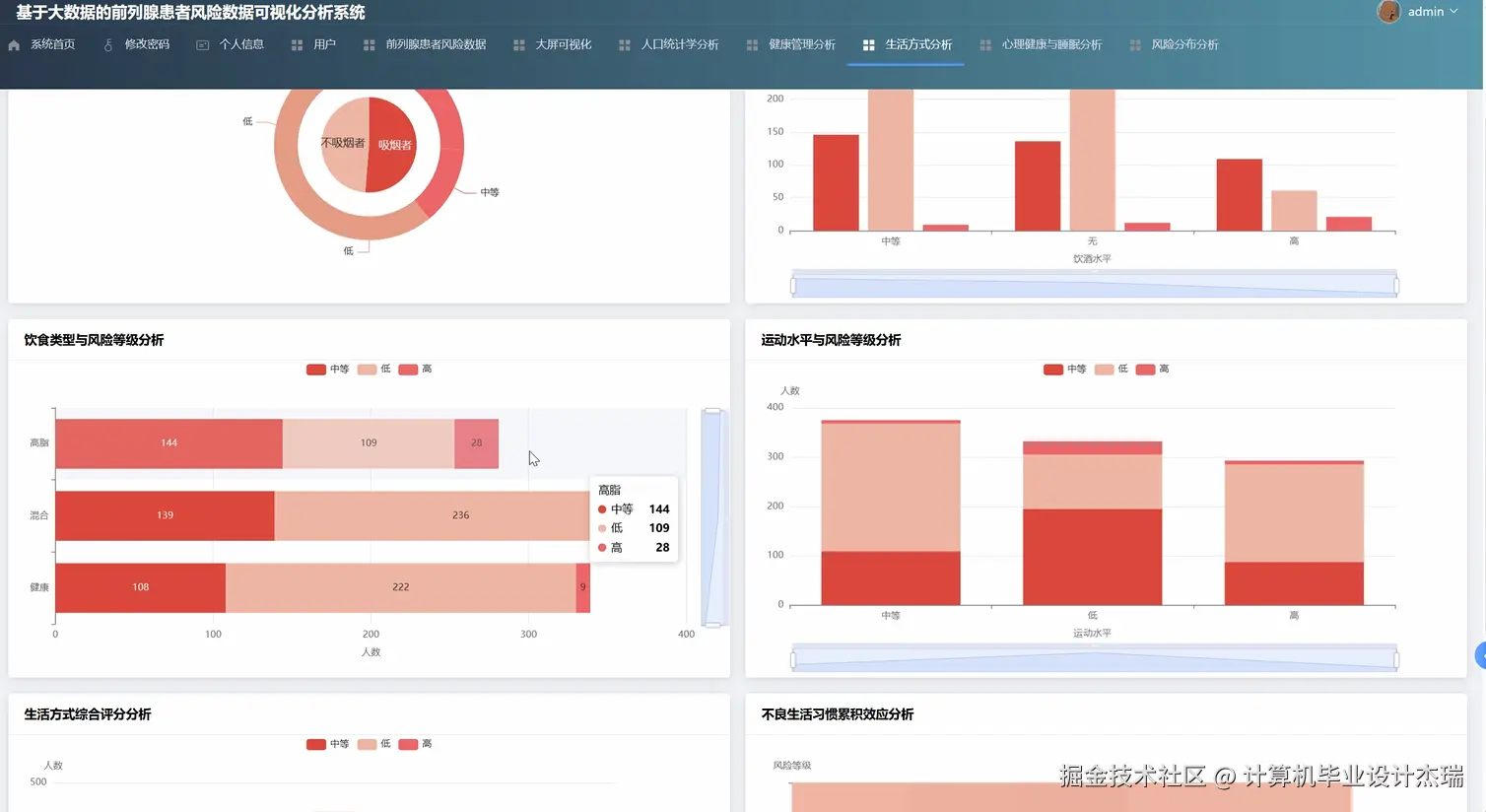Click the 不吸烟者 pie slice

coord(343,144)
